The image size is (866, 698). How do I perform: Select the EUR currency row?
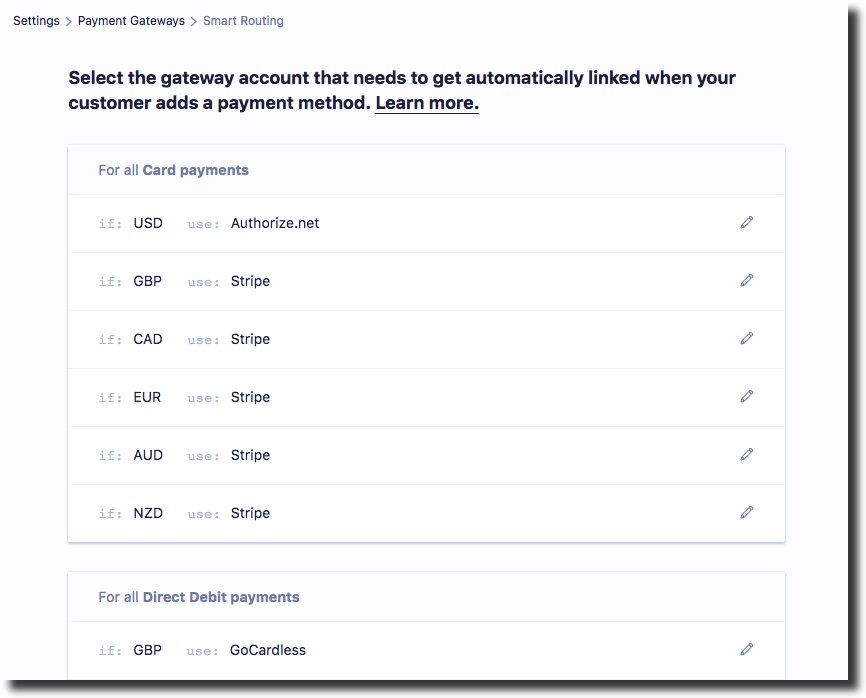click(426, 398)
